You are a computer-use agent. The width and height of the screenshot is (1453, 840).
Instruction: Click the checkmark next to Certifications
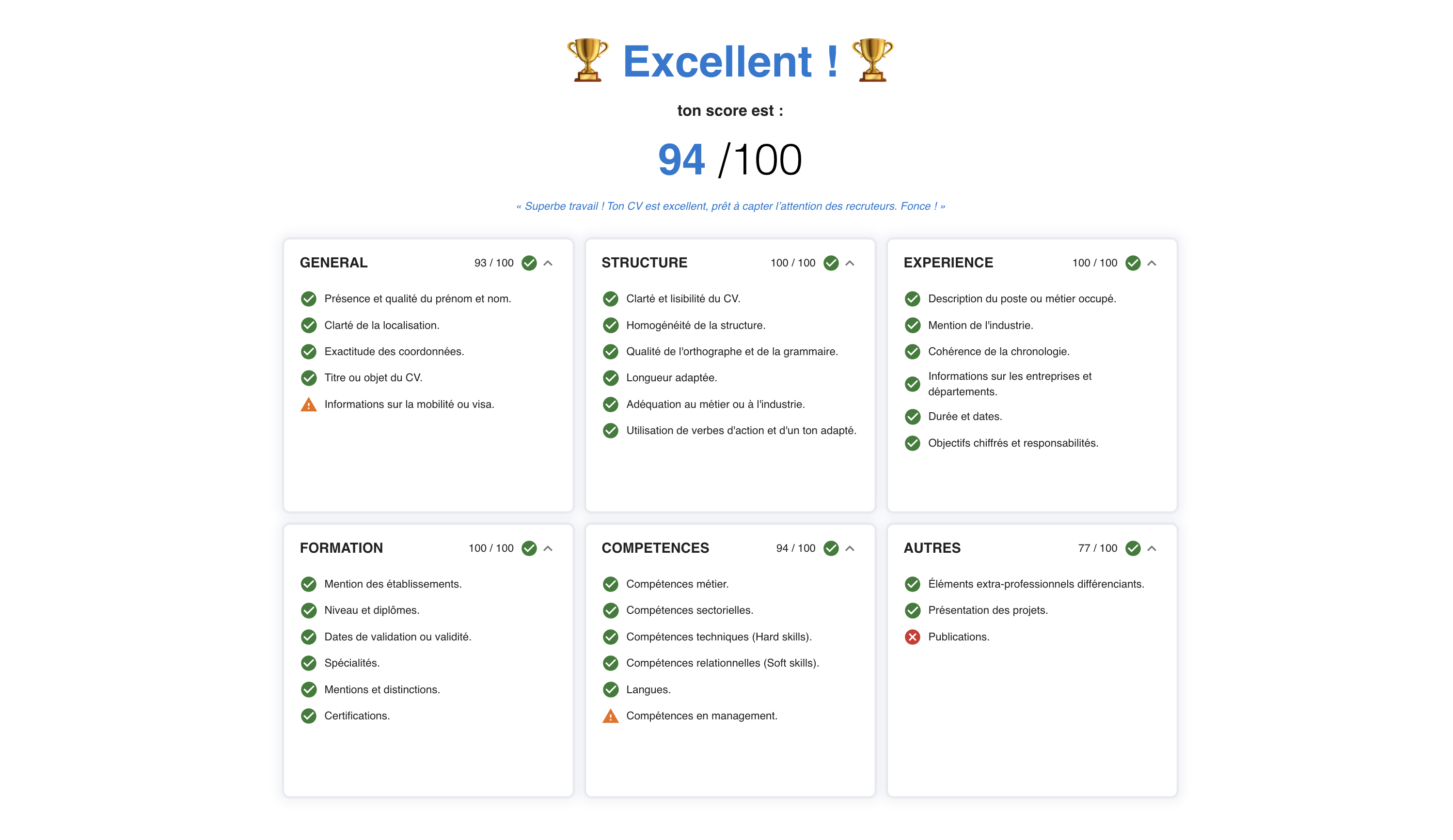click(309, 716)
